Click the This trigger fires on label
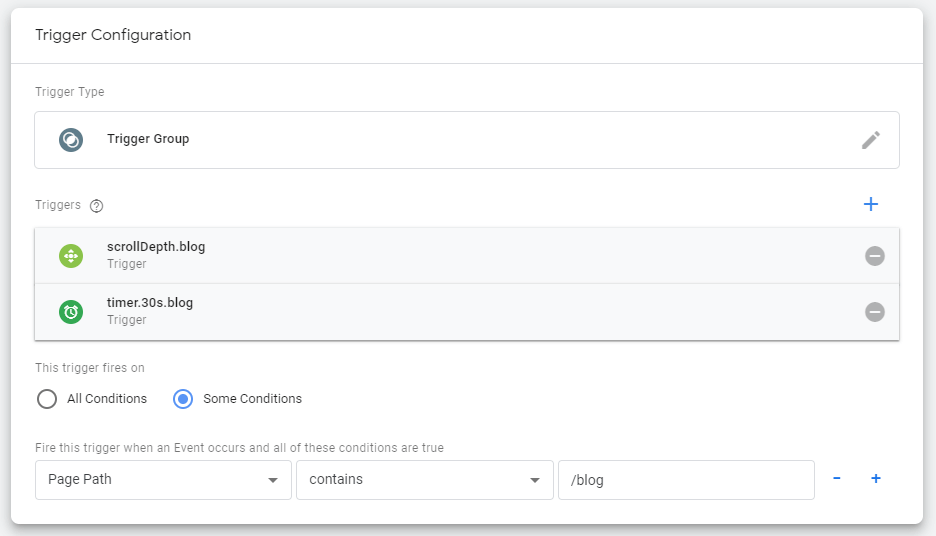 (90, 368)
